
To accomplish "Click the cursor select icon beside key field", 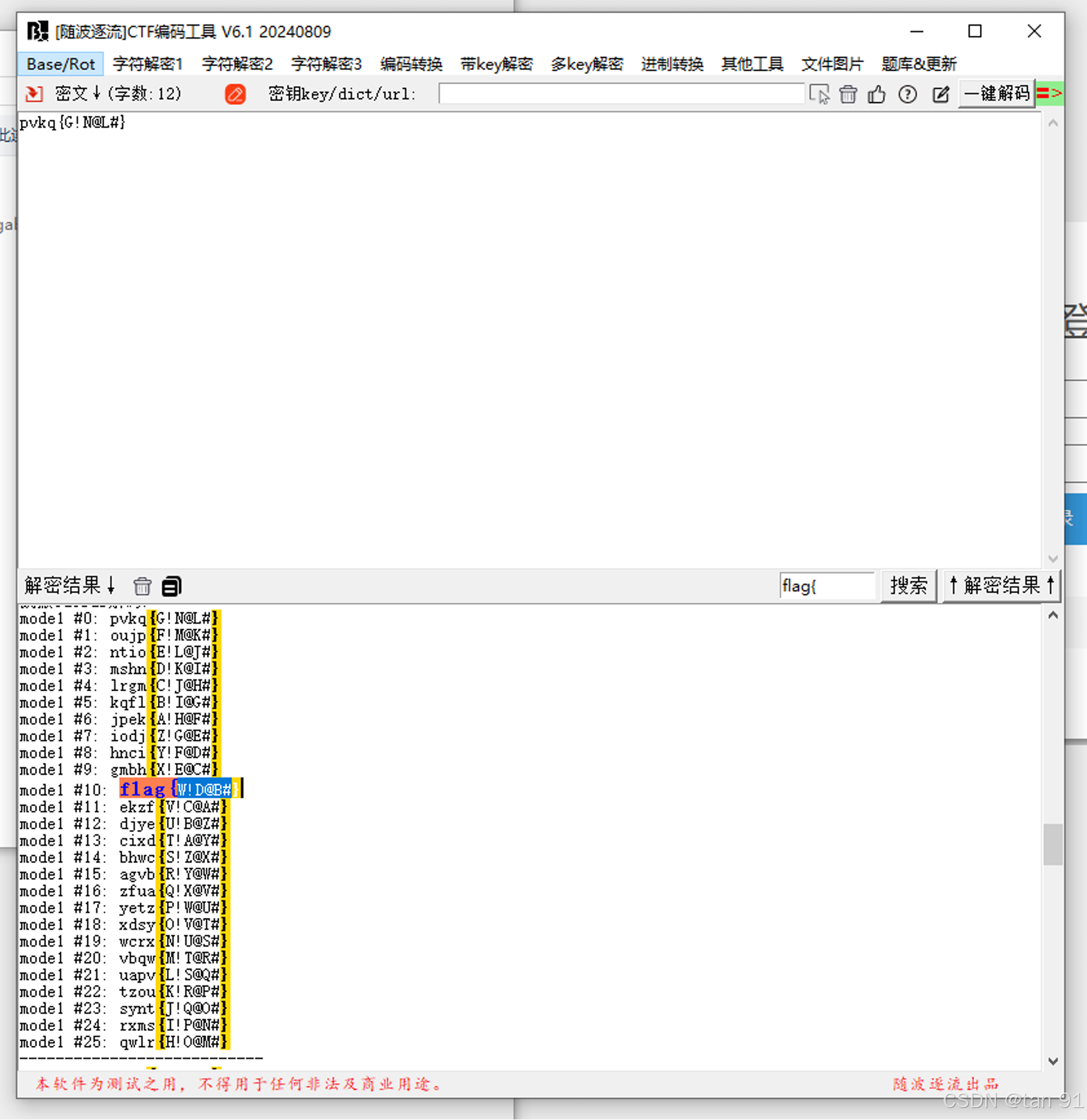I will [x=819, y=94].
